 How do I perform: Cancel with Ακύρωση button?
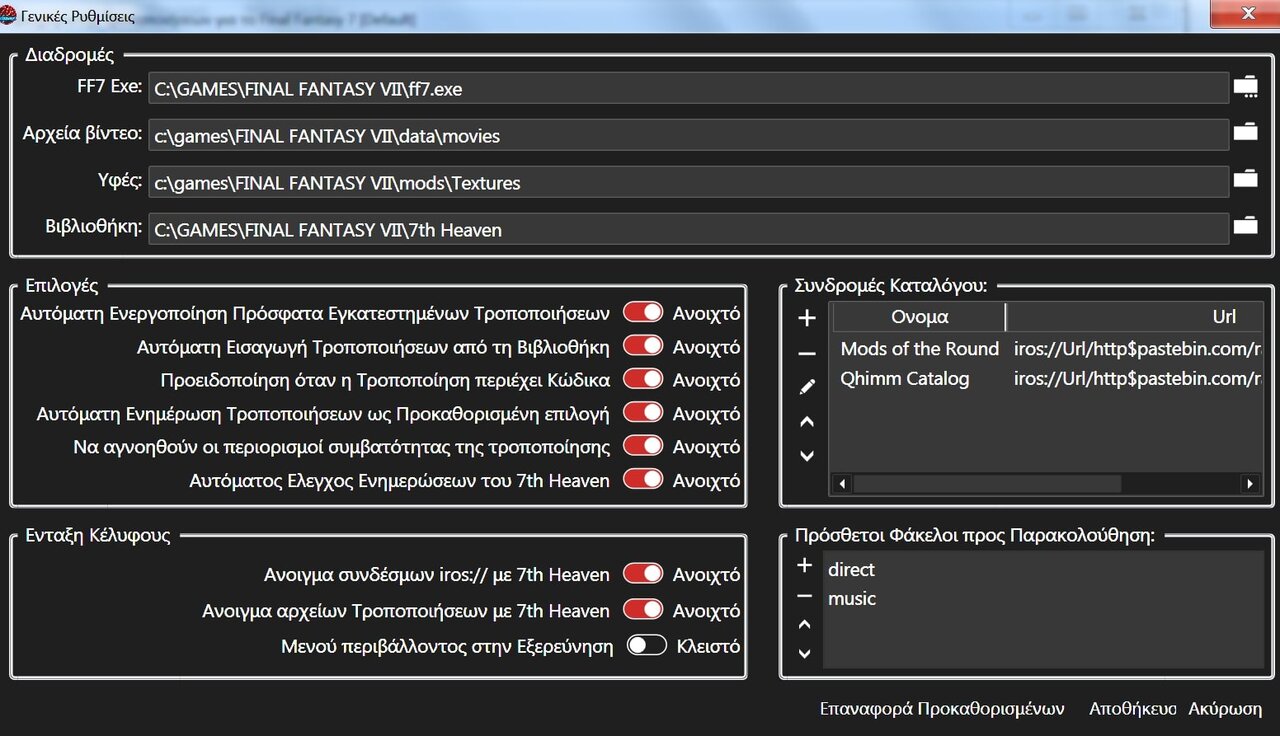pyautogui.click(x=1225, y=708)
